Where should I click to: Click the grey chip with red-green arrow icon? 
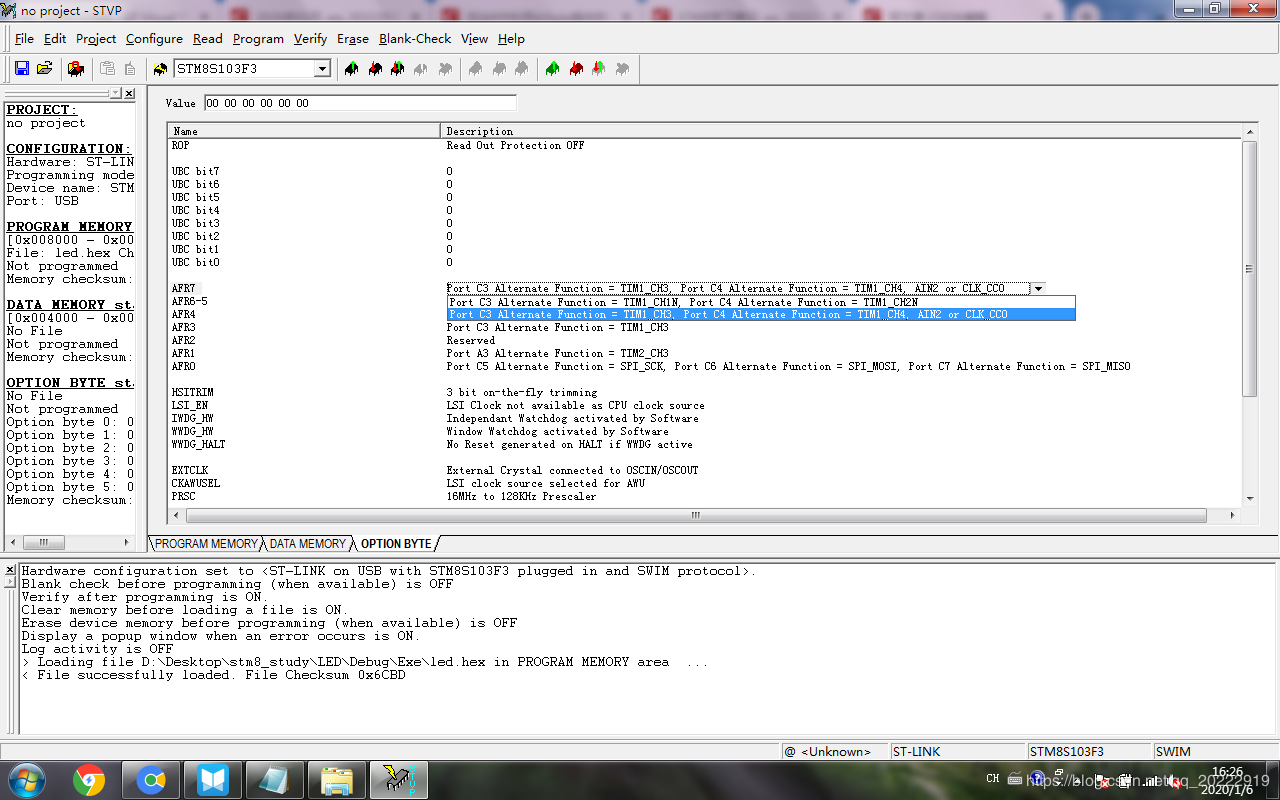(599, 69)
